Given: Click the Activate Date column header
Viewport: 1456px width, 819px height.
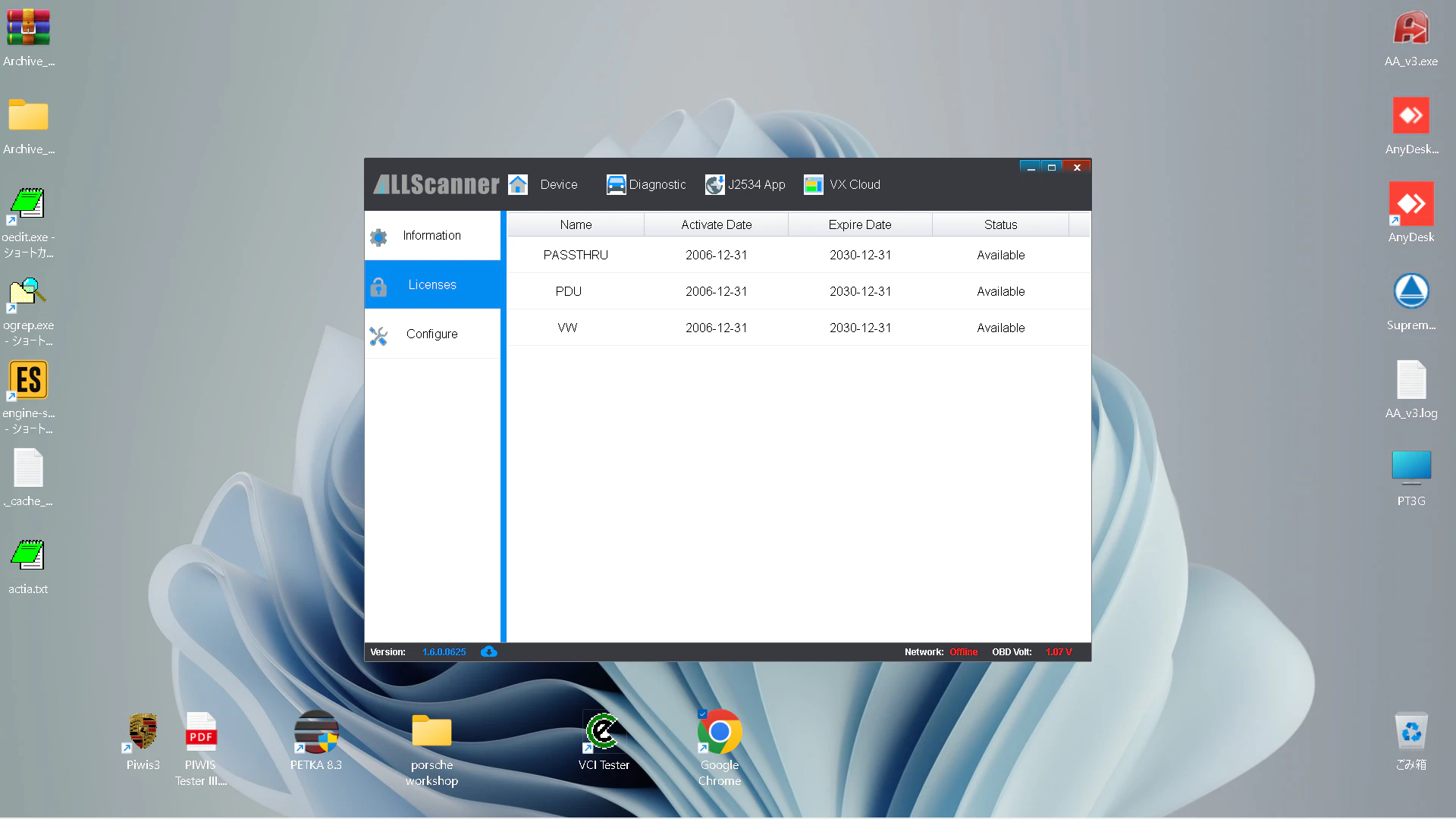Looking at the screenshot, I should point(716,224).
